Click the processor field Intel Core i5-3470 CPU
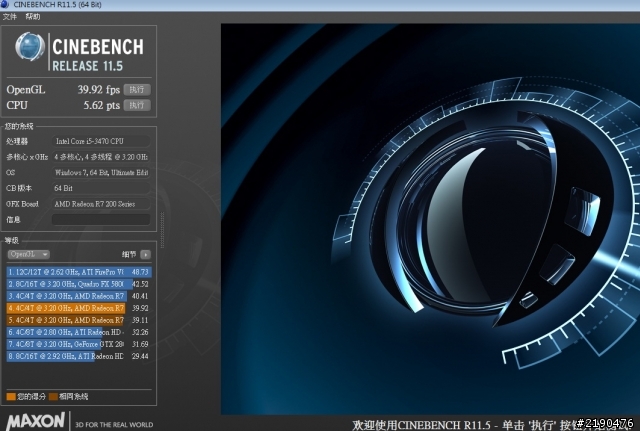The width and height of the screenshot is (640, 431). [101, 141]
